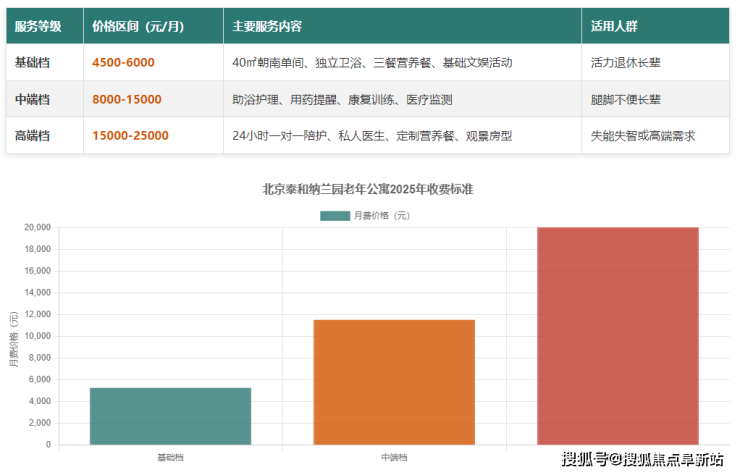Click the 主要服务内容 column header
This screenshot has height=475, width=740.
click(267, 27)
